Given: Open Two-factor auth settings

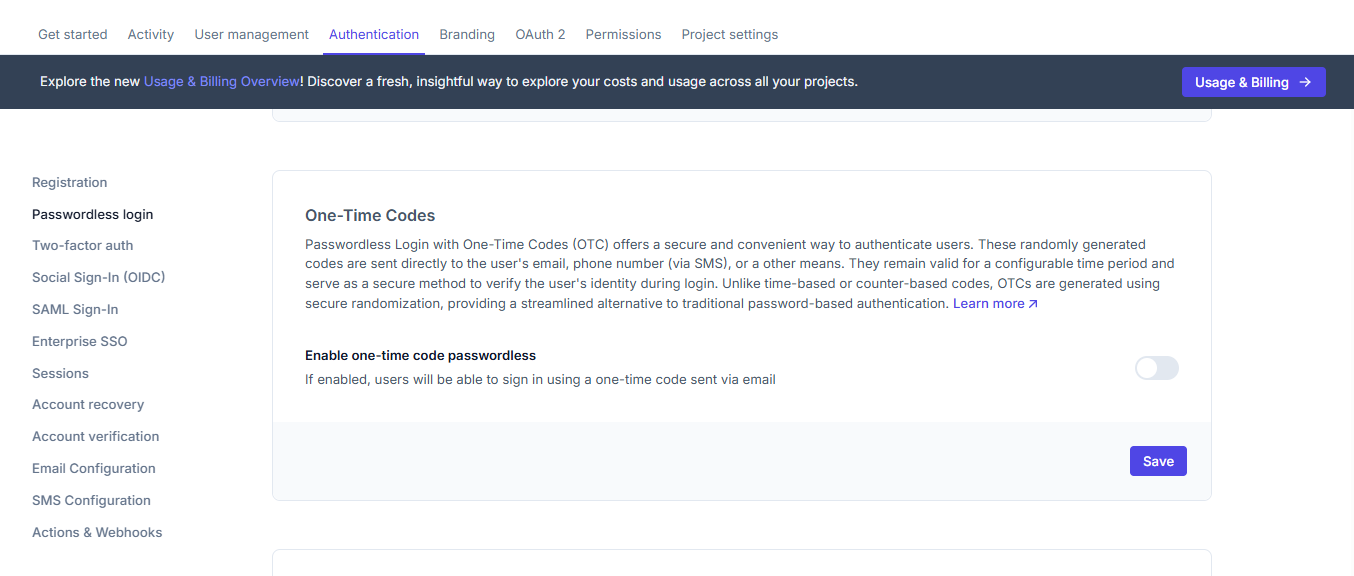Looking at the screenshot, I should [x=83, y=245].
